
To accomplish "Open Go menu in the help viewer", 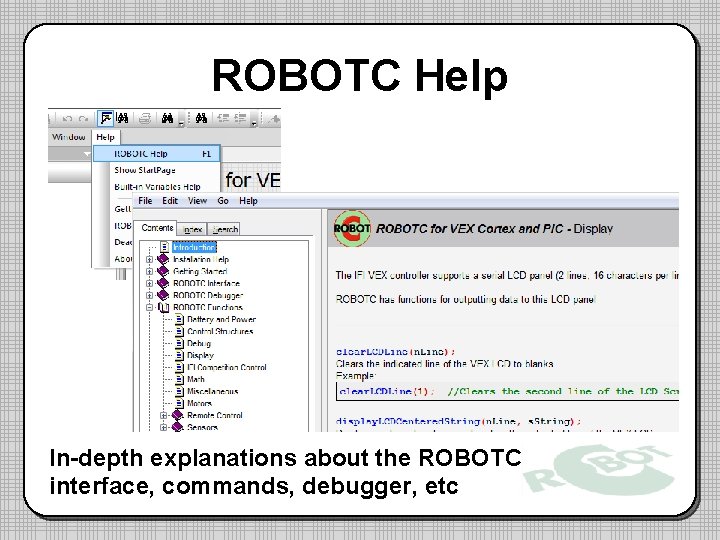I will [223, 201].
